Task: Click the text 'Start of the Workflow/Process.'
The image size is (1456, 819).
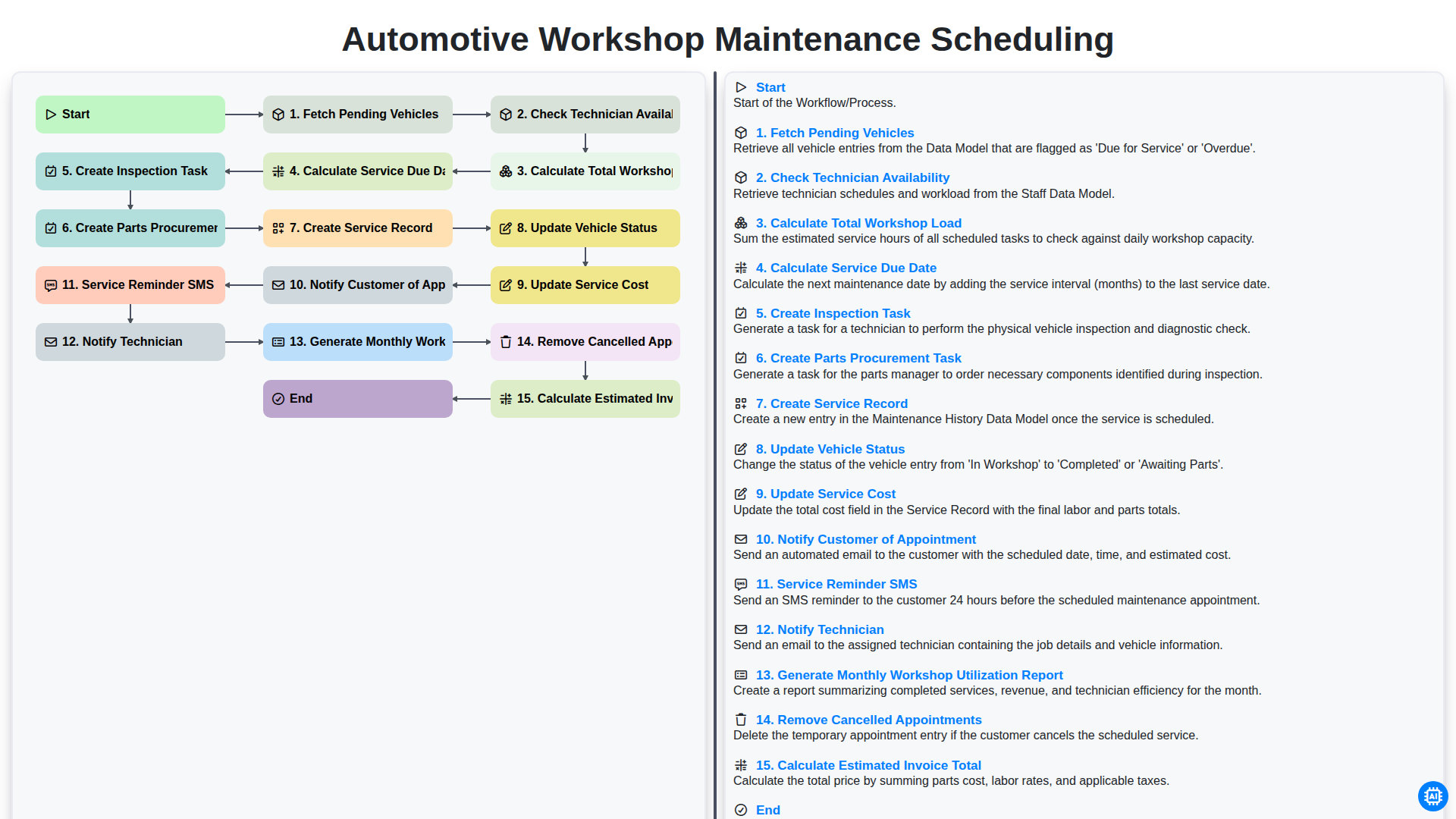Action: (814, 103)
